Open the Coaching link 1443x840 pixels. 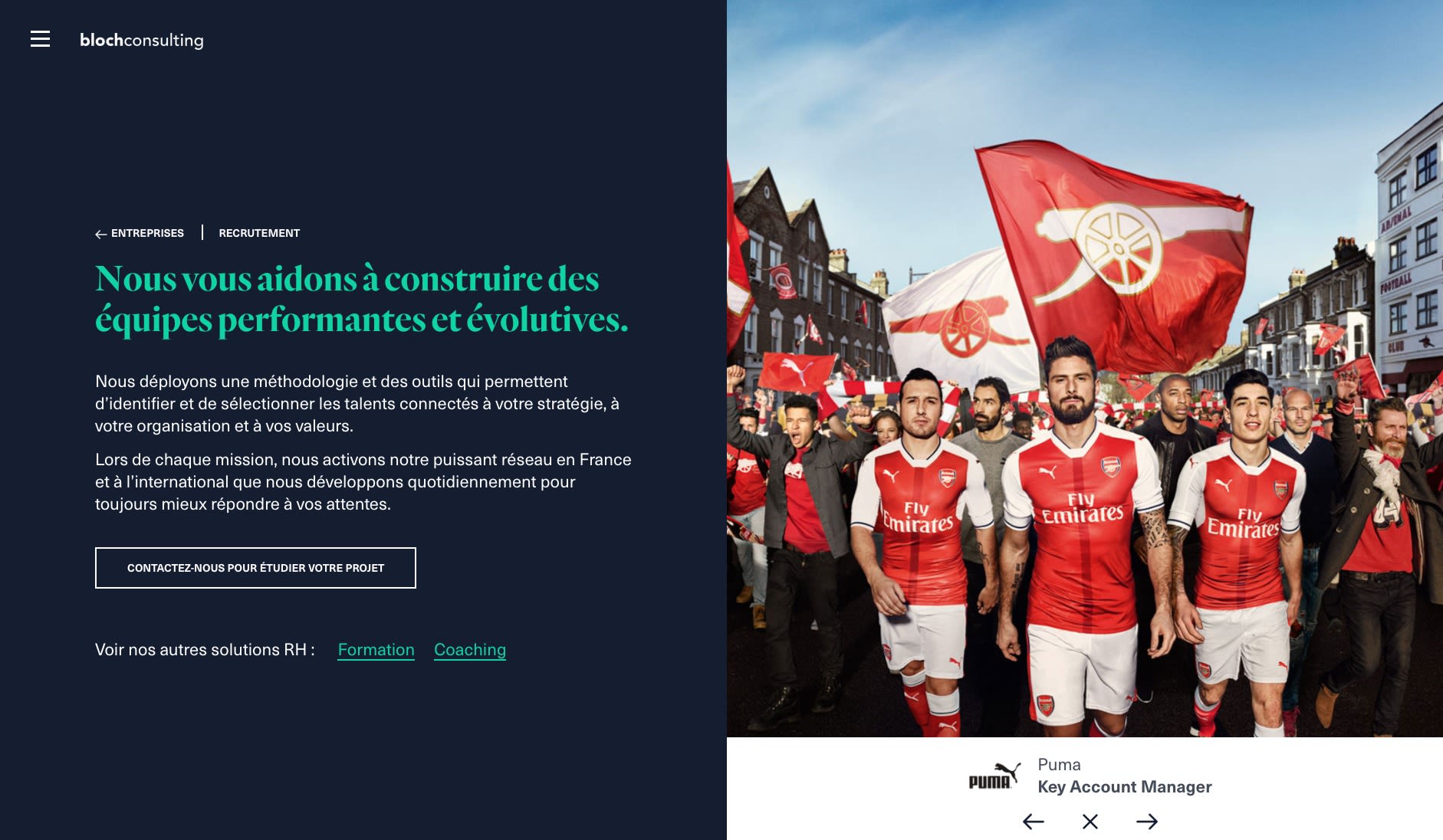470,650
